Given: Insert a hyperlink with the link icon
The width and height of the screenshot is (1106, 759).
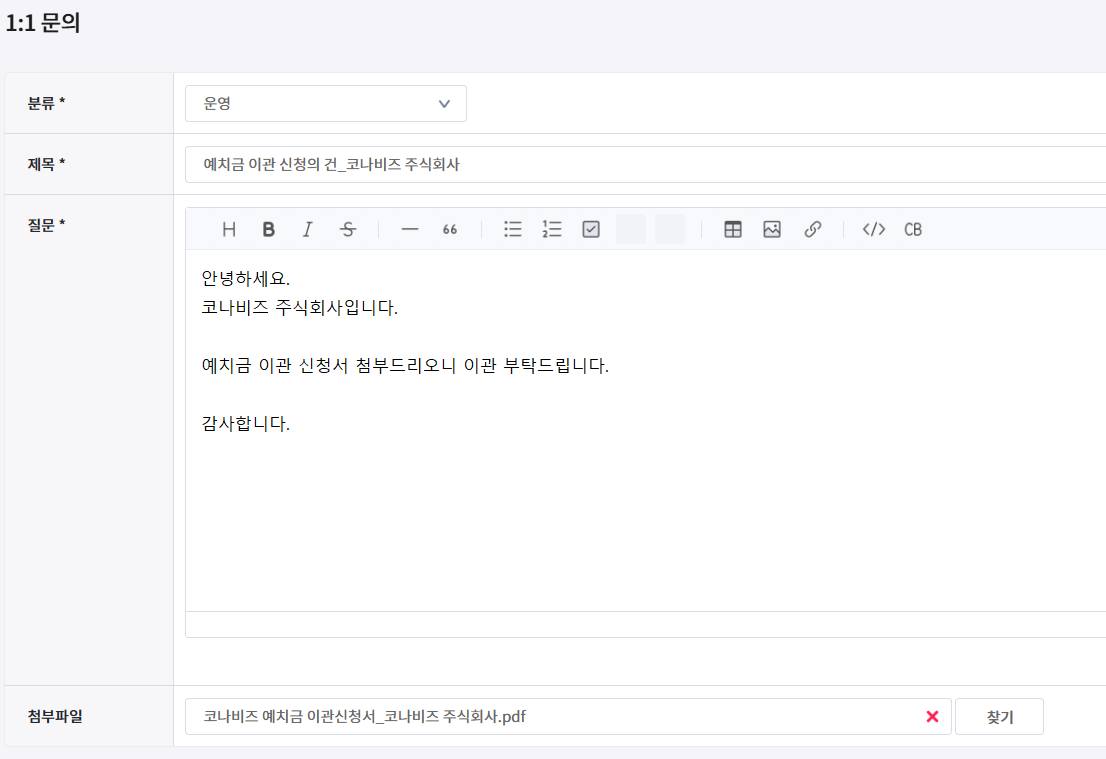Looking at the screenshot, I should click(x=813, y=229).
